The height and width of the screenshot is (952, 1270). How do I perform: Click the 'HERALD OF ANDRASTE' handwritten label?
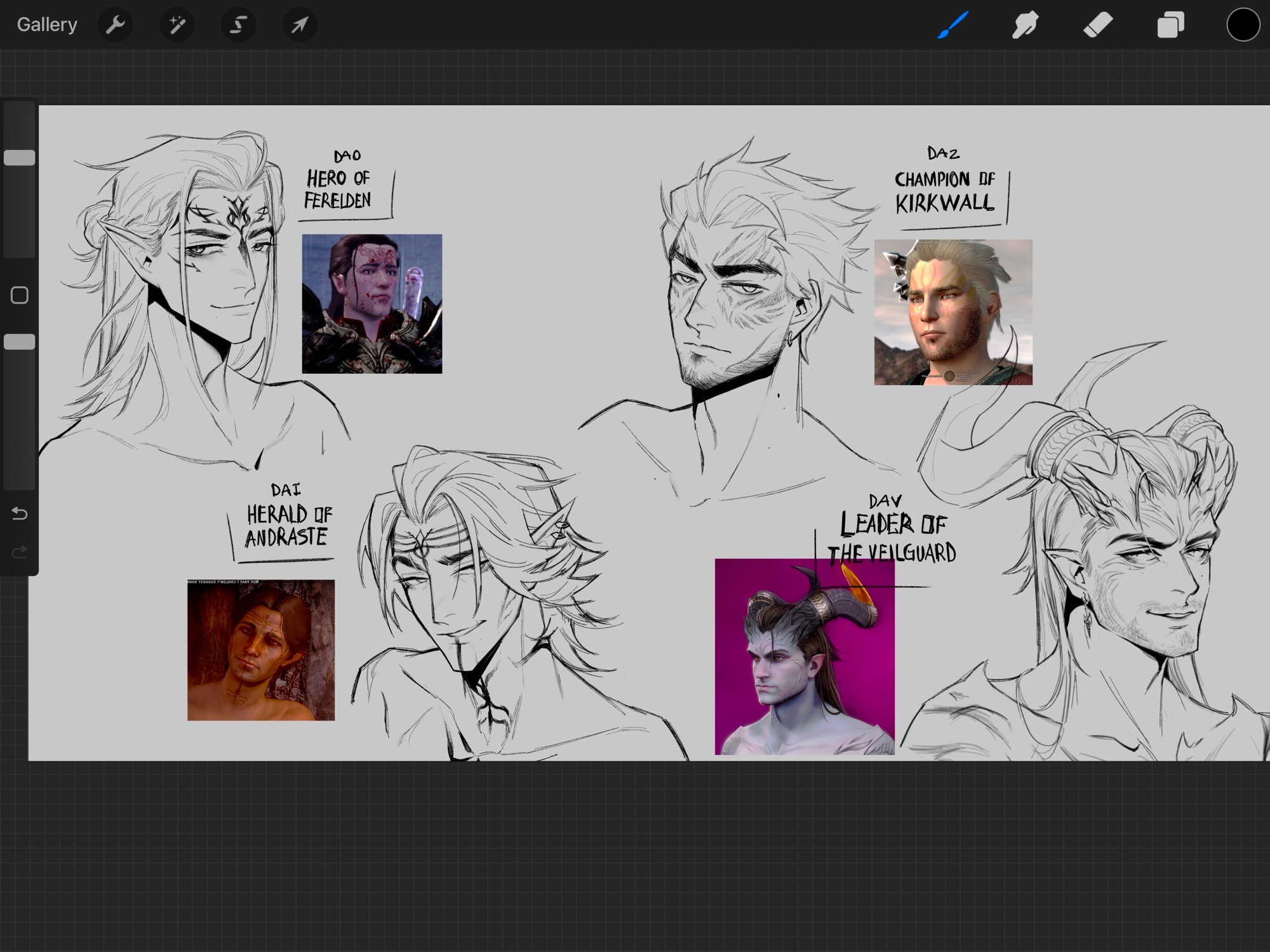(288, 526)
